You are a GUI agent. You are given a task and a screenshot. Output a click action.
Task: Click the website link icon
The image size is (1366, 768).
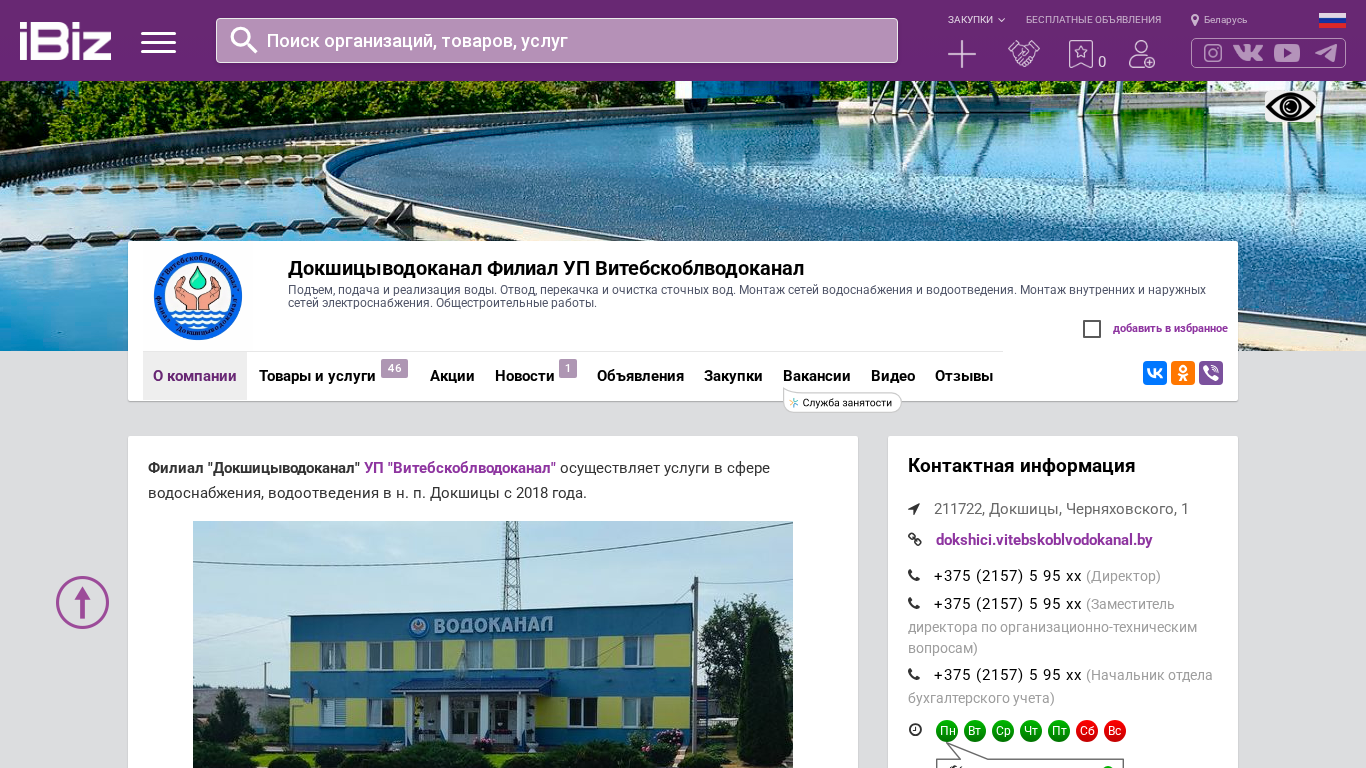pos(914,540)
